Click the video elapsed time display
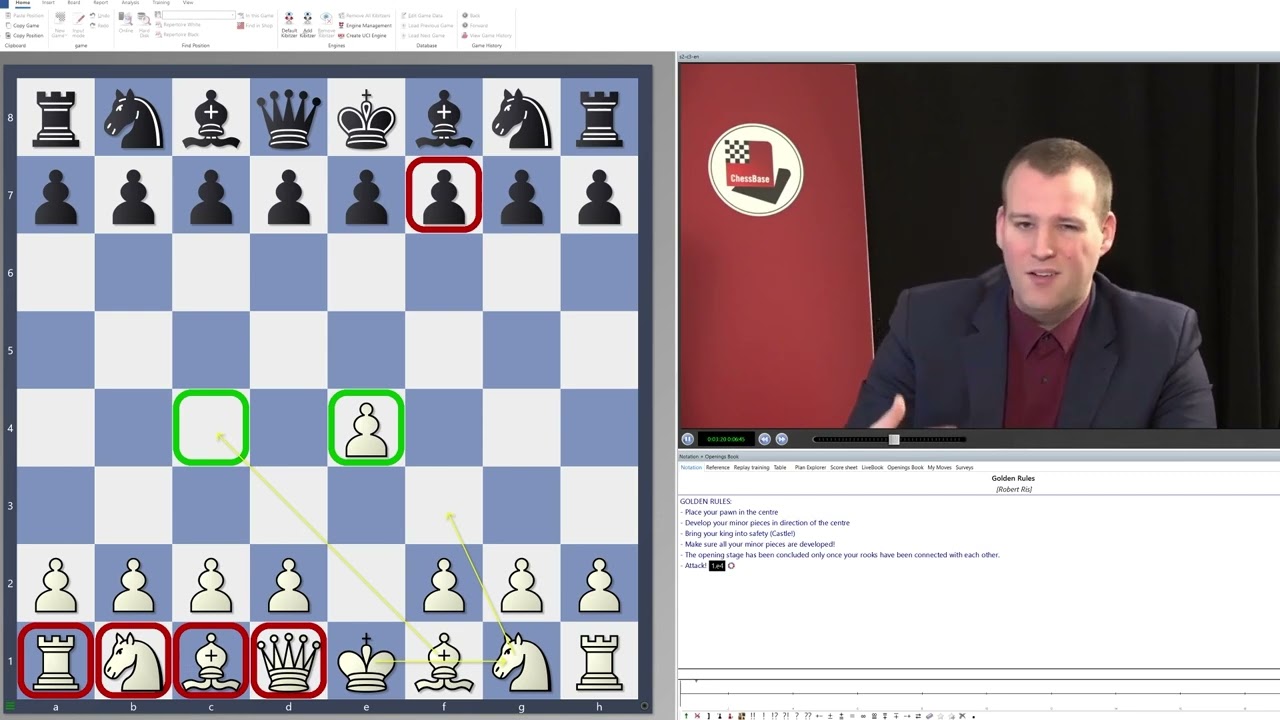Image resolution: width=1280 pixels, height=720 pixels. (x=726, y=439)
